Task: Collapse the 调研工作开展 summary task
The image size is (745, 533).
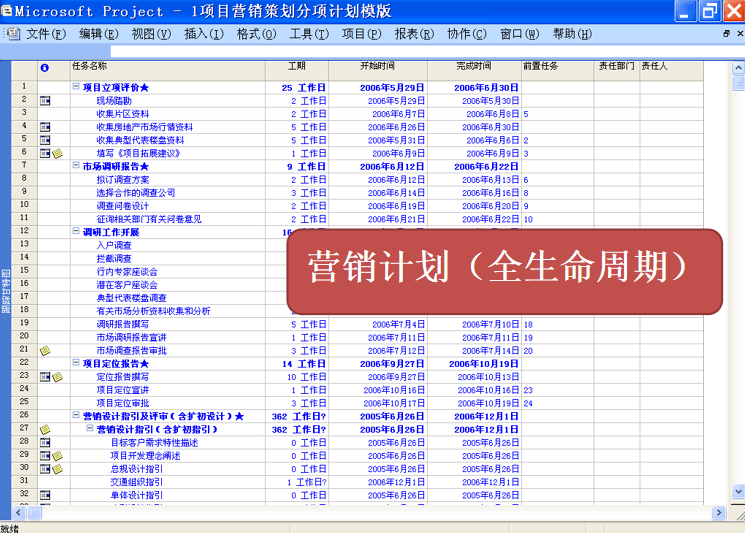Action: 76,231
